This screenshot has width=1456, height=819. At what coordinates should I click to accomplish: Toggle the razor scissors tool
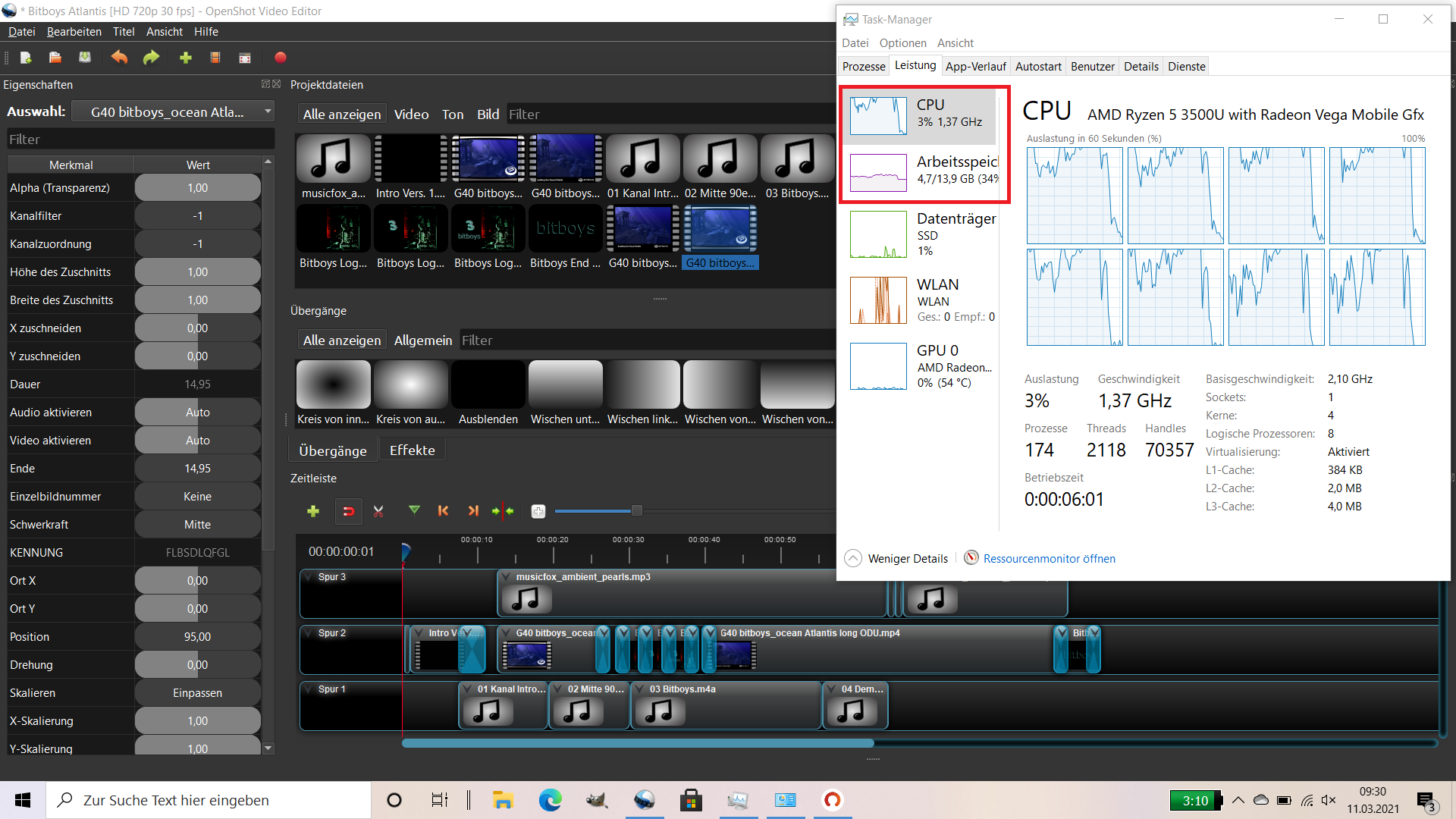378,512
